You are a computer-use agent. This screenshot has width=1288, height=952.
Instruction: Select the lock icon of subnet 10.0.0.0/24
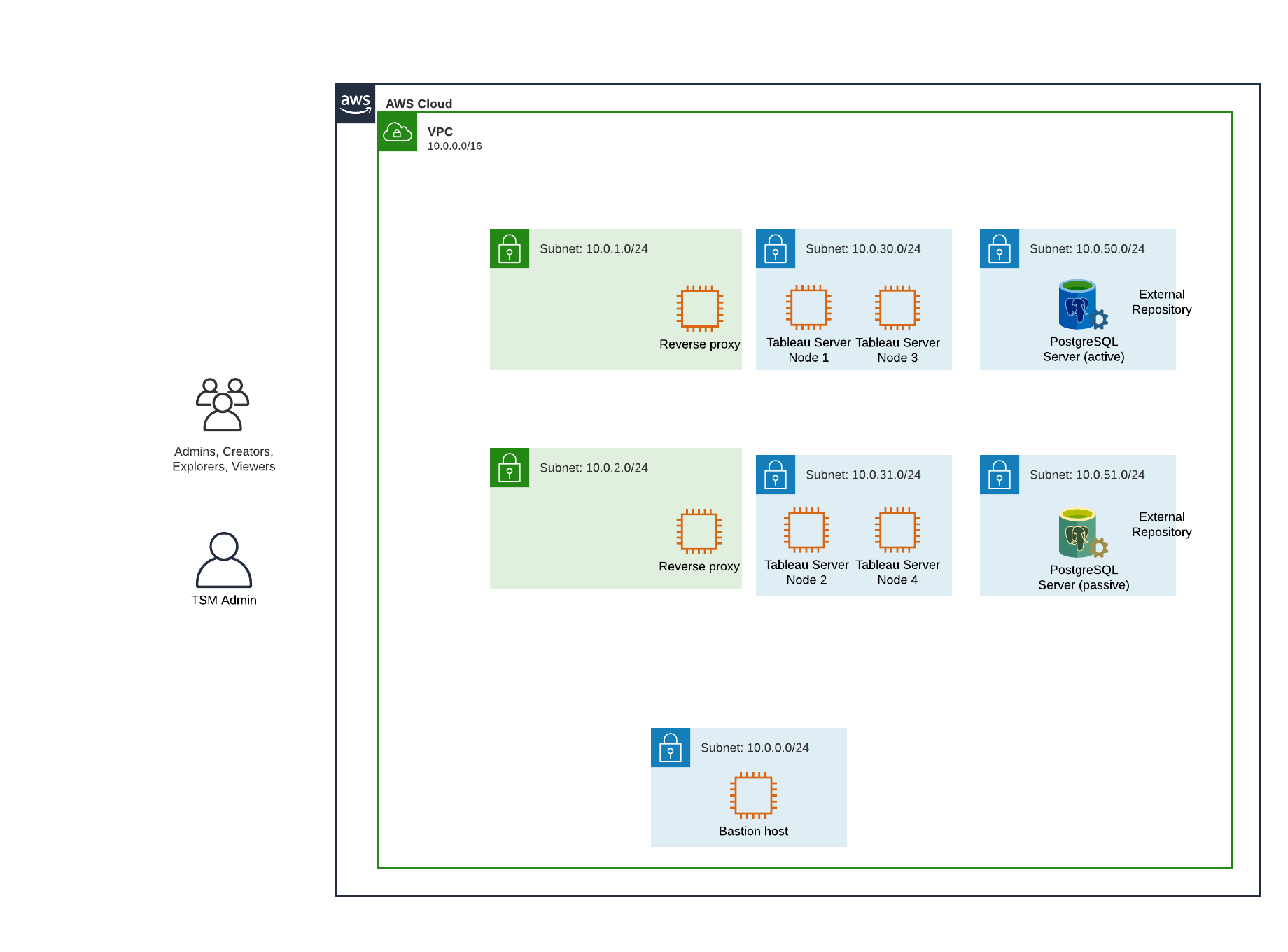[x=671, y=748]
